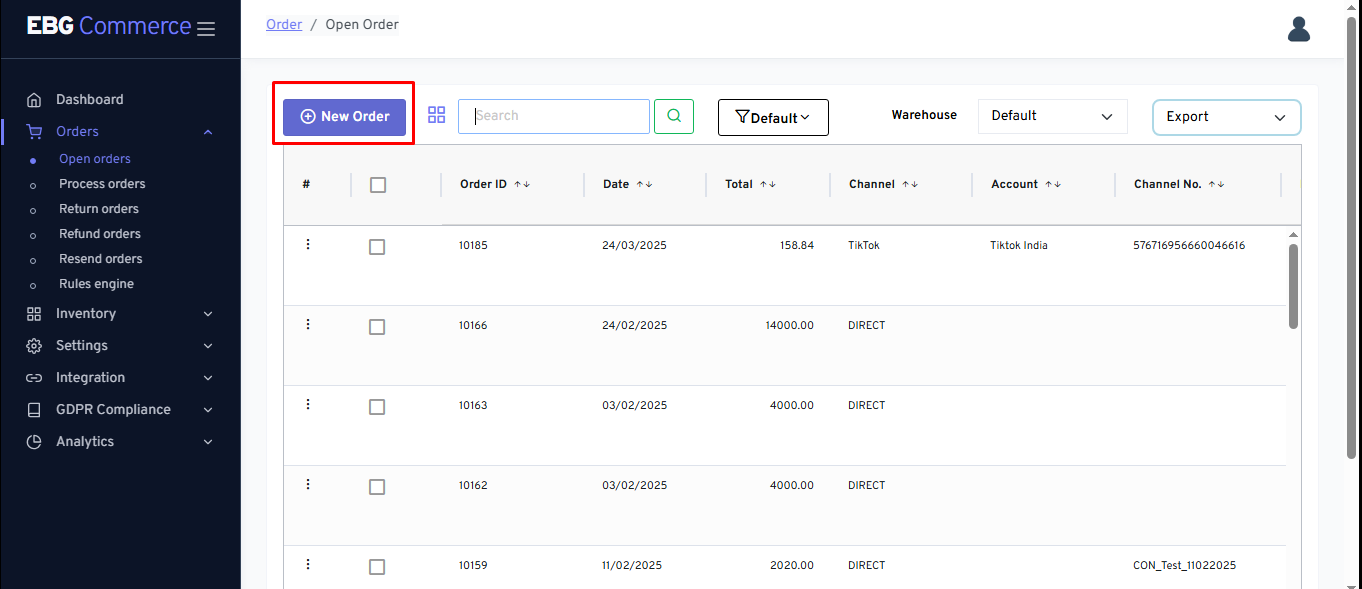Open three-dot menu for order 10163
Image resolution: width=1362 pixels, height=589 pixels.
(308, 405)
